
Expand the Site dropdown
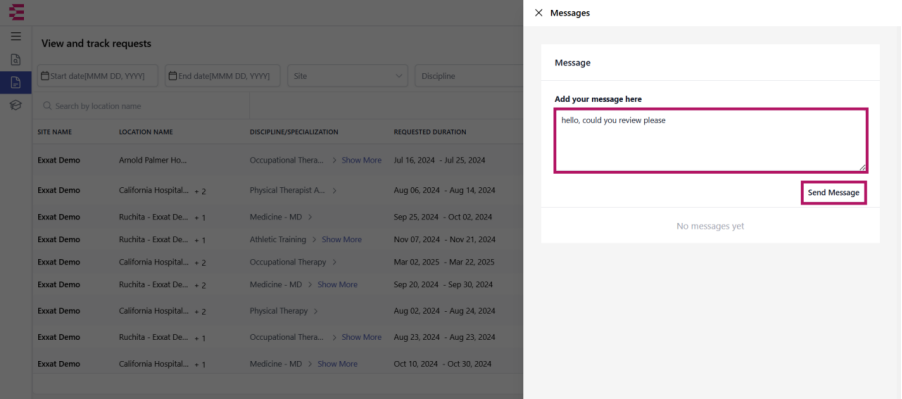(x=347, y=76)
